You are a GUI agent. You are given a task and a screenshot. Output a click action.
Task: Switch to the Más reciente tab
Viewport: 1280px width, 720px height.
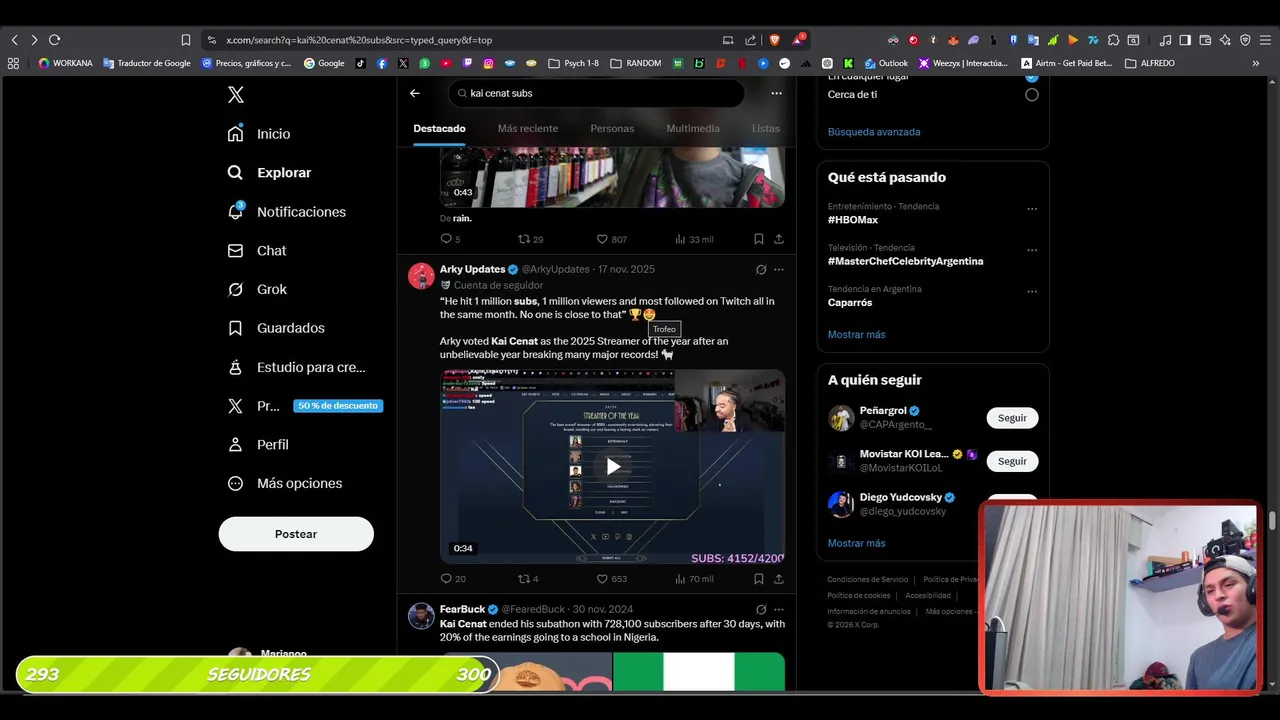tap(528, 128)
